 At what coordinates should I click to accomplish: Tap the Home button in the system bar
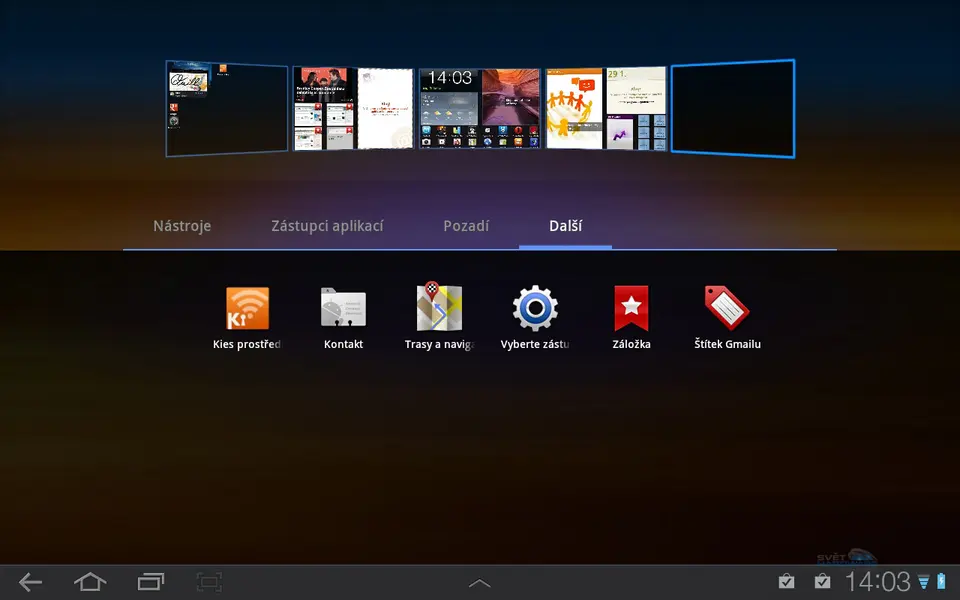pos(90,581)
